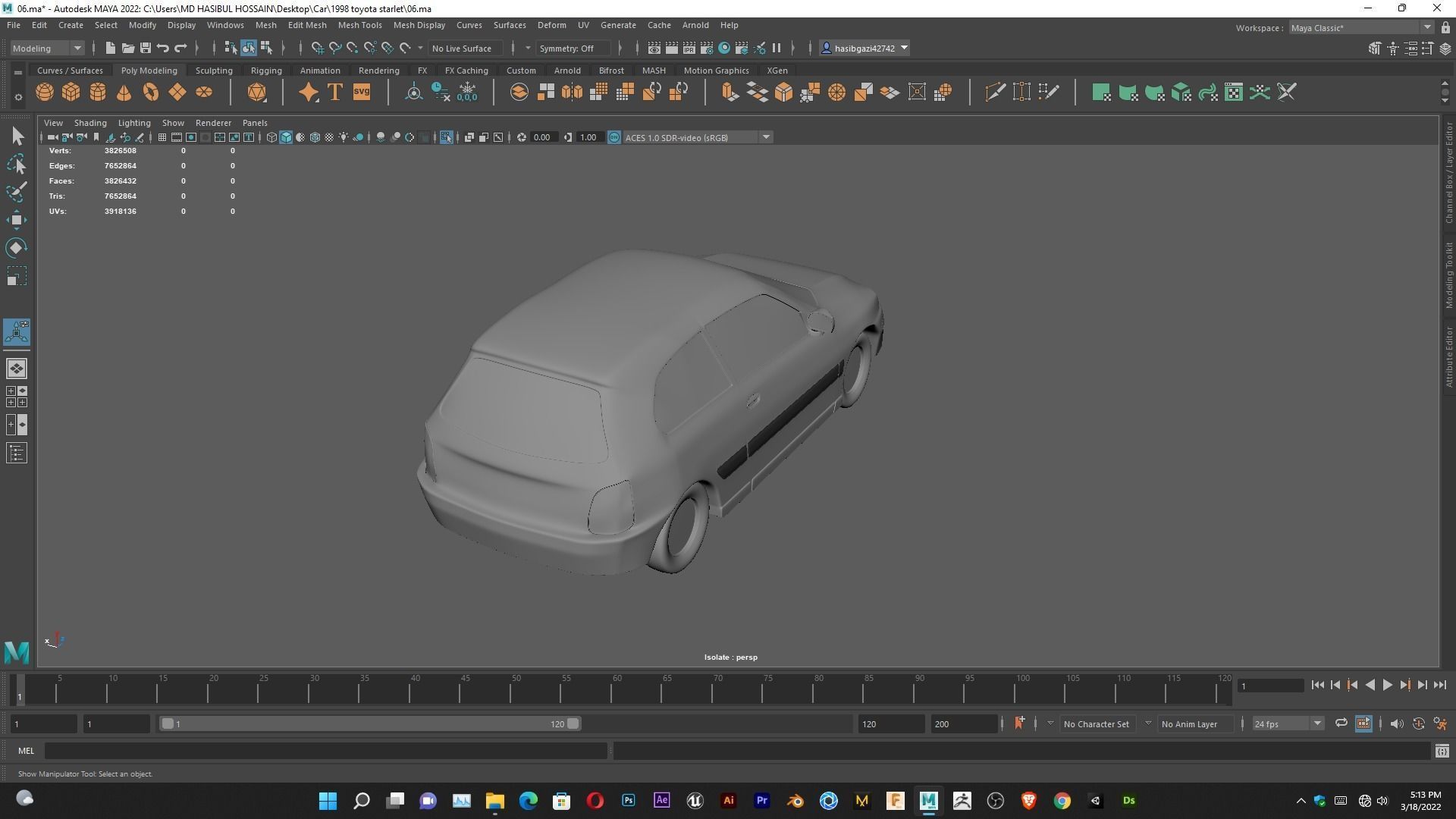Open the viewport Shading menu

tap(90, 123)
